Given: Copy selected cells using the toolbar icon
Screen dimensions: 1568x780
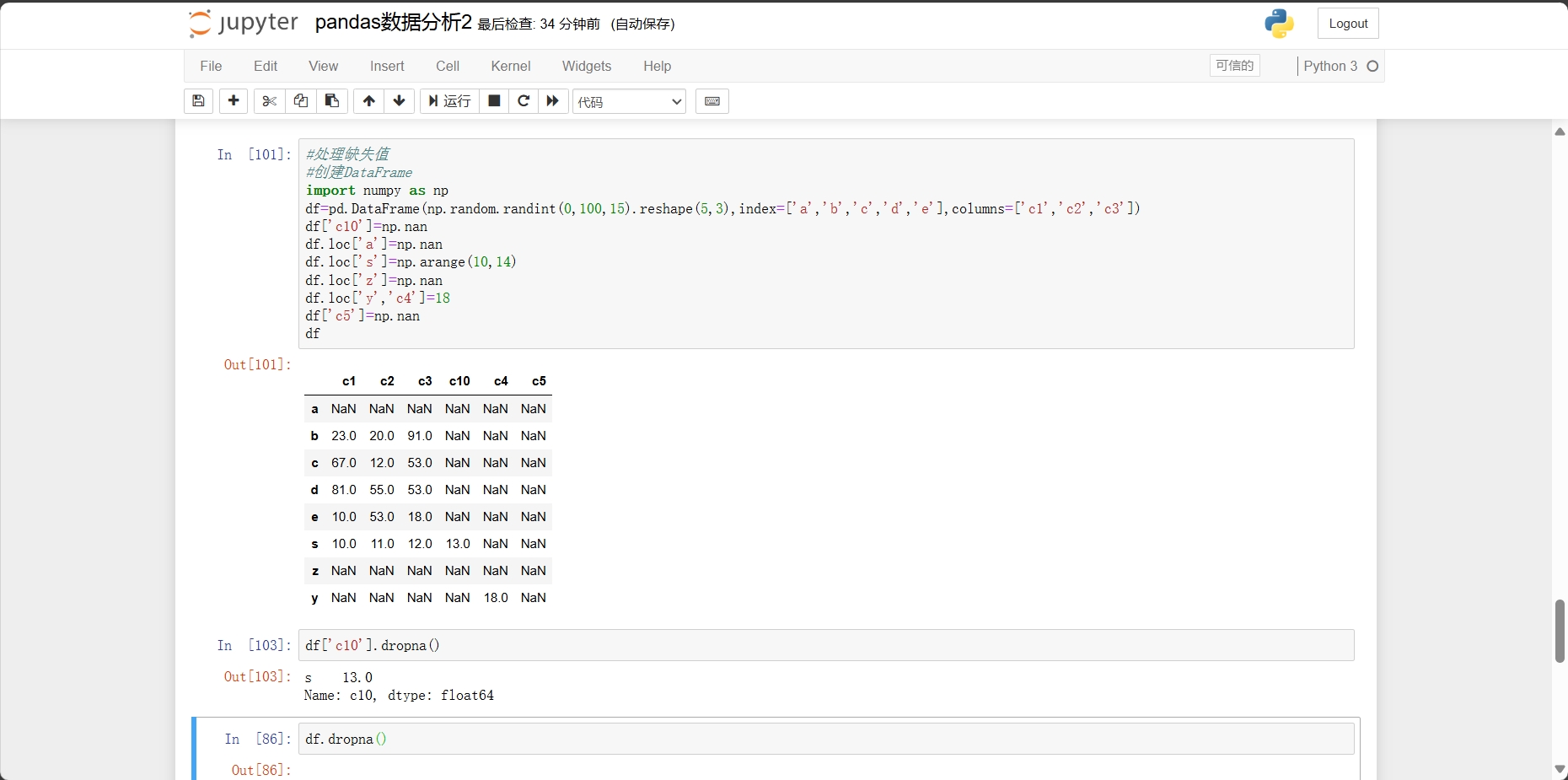Looking at the screenshot, I should point(301,101).
